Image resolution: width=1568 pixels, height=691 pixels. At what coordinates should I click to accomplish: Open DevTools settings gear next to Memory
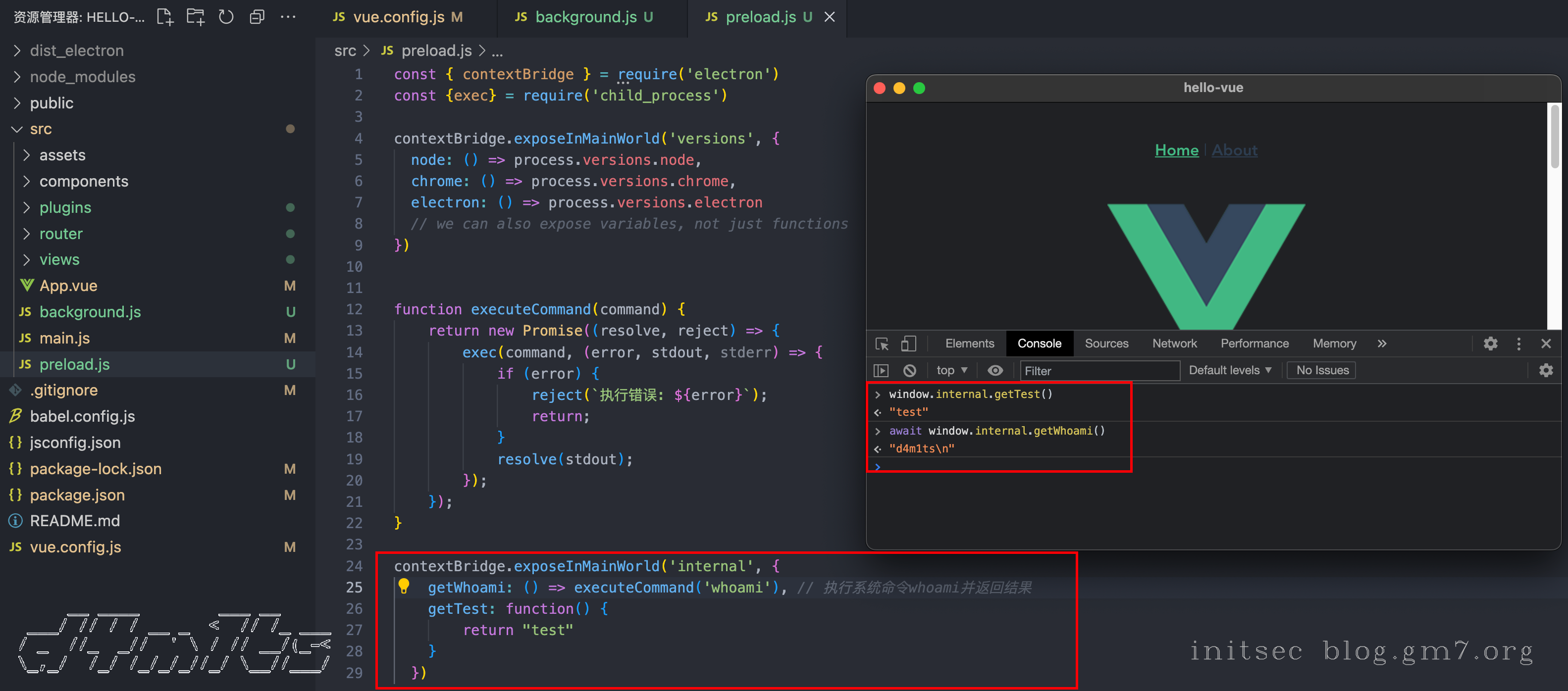1490,344
